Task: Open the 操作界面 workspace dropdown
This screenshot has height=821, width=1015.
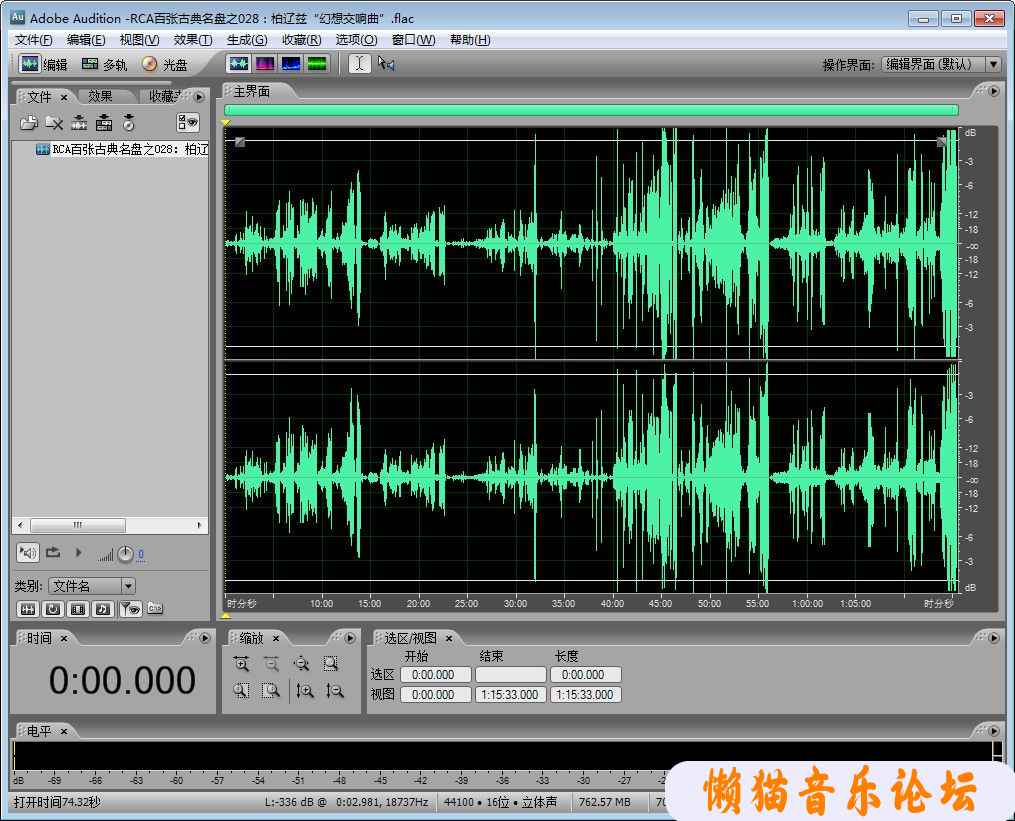Action: pos(992,64)
